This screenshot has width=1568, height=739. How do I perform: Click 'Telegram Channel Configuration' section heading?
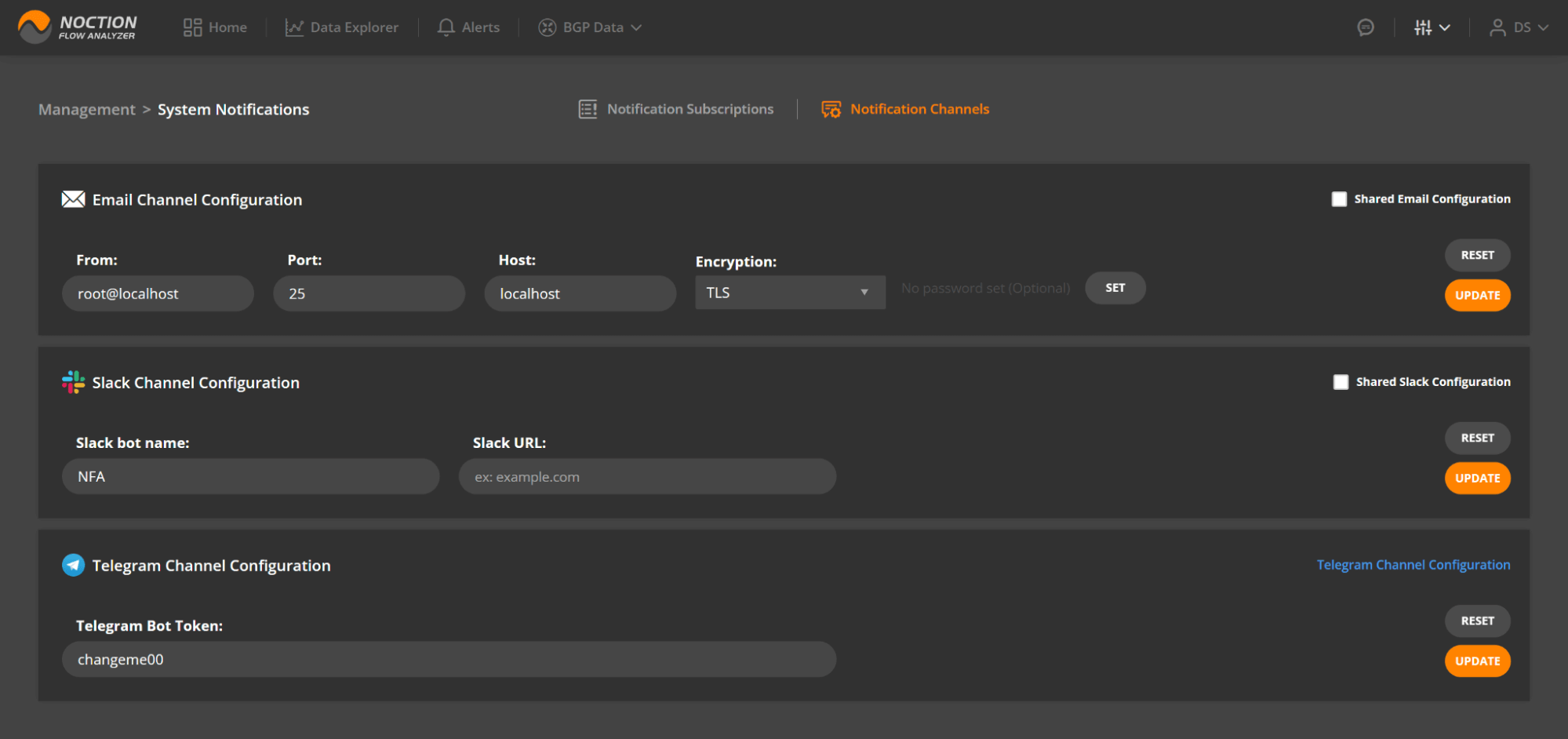[211, 566]
